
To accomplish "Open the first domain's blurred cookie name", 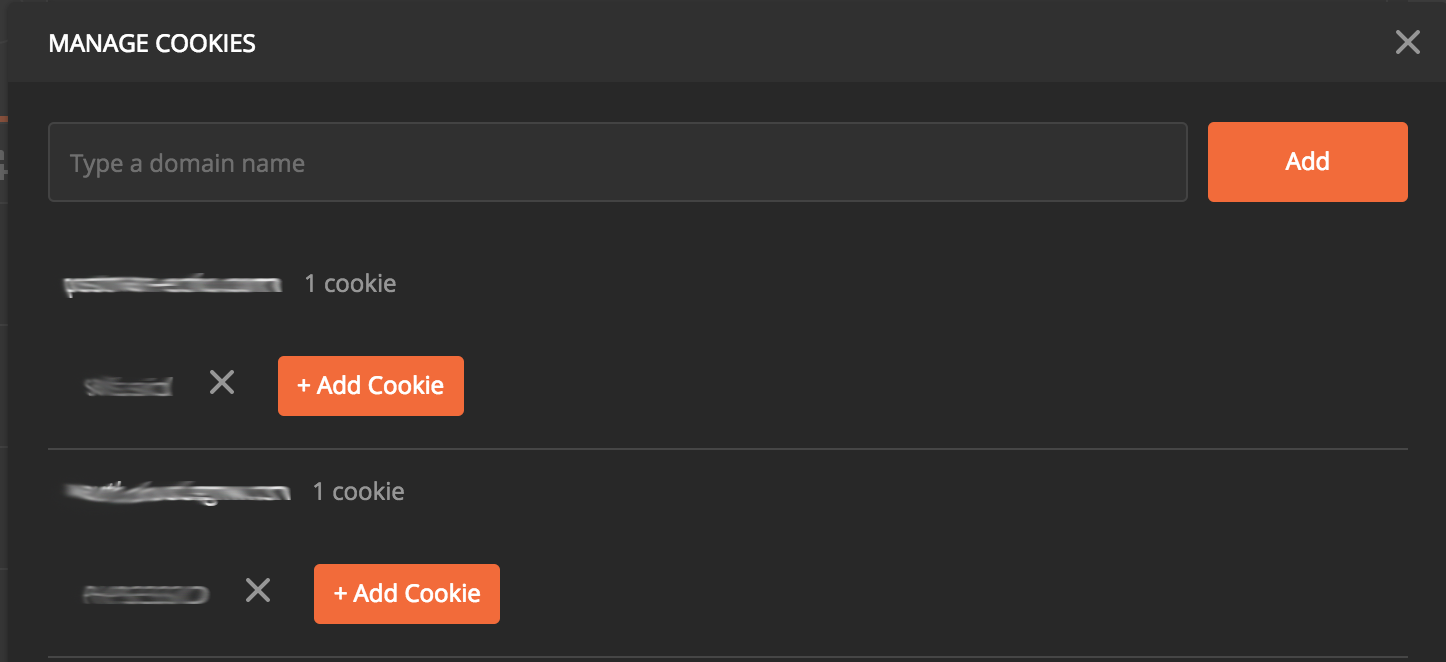I will [x=129, y=386].
